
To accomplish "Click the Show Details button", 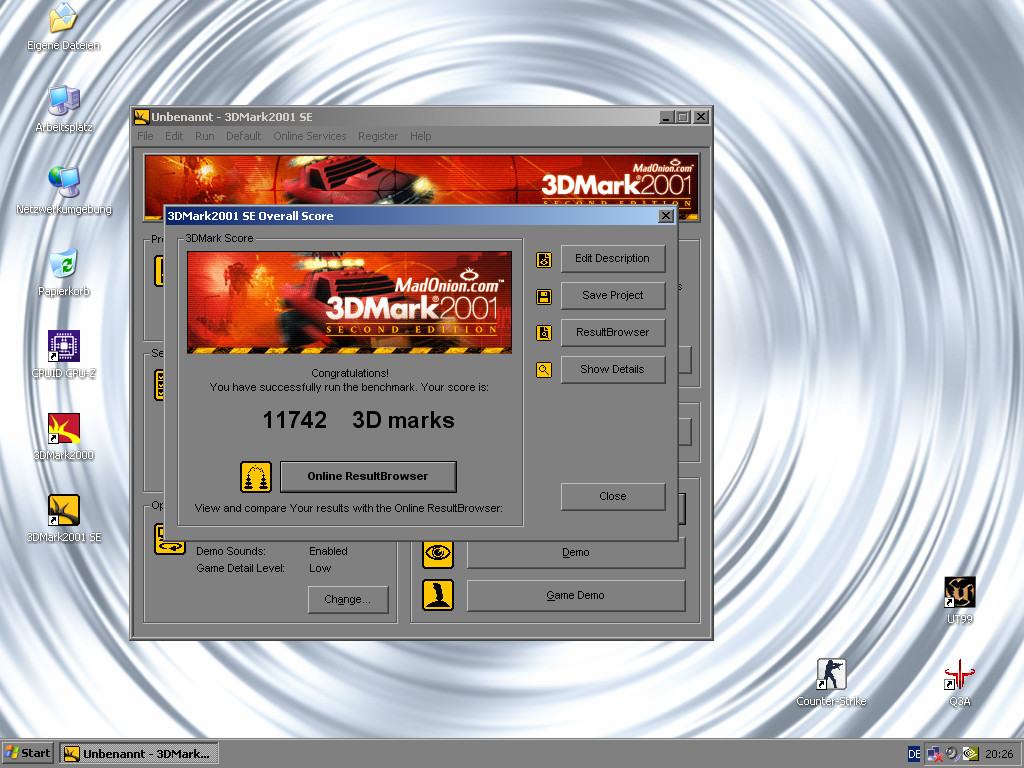I will (x=613, y=370).
